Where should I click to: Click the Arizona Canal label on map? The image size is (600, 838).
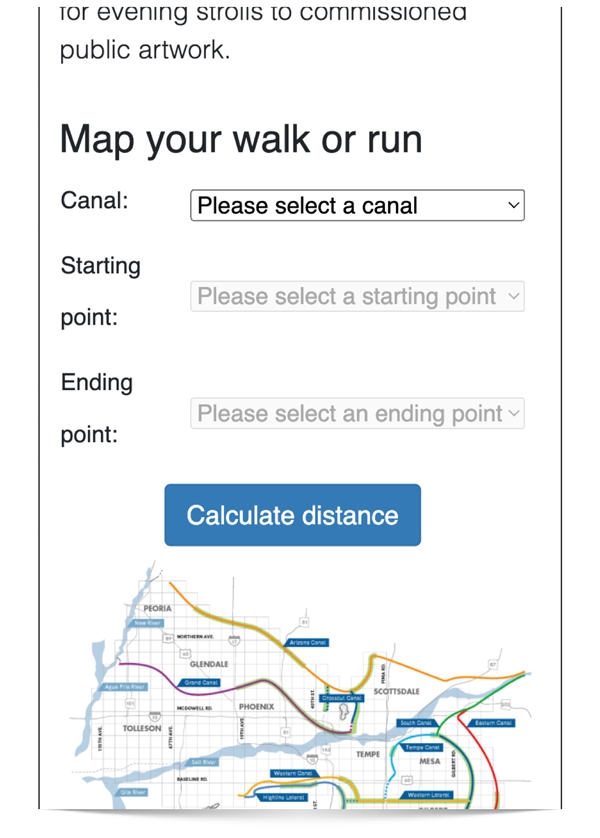click(307, 642)
